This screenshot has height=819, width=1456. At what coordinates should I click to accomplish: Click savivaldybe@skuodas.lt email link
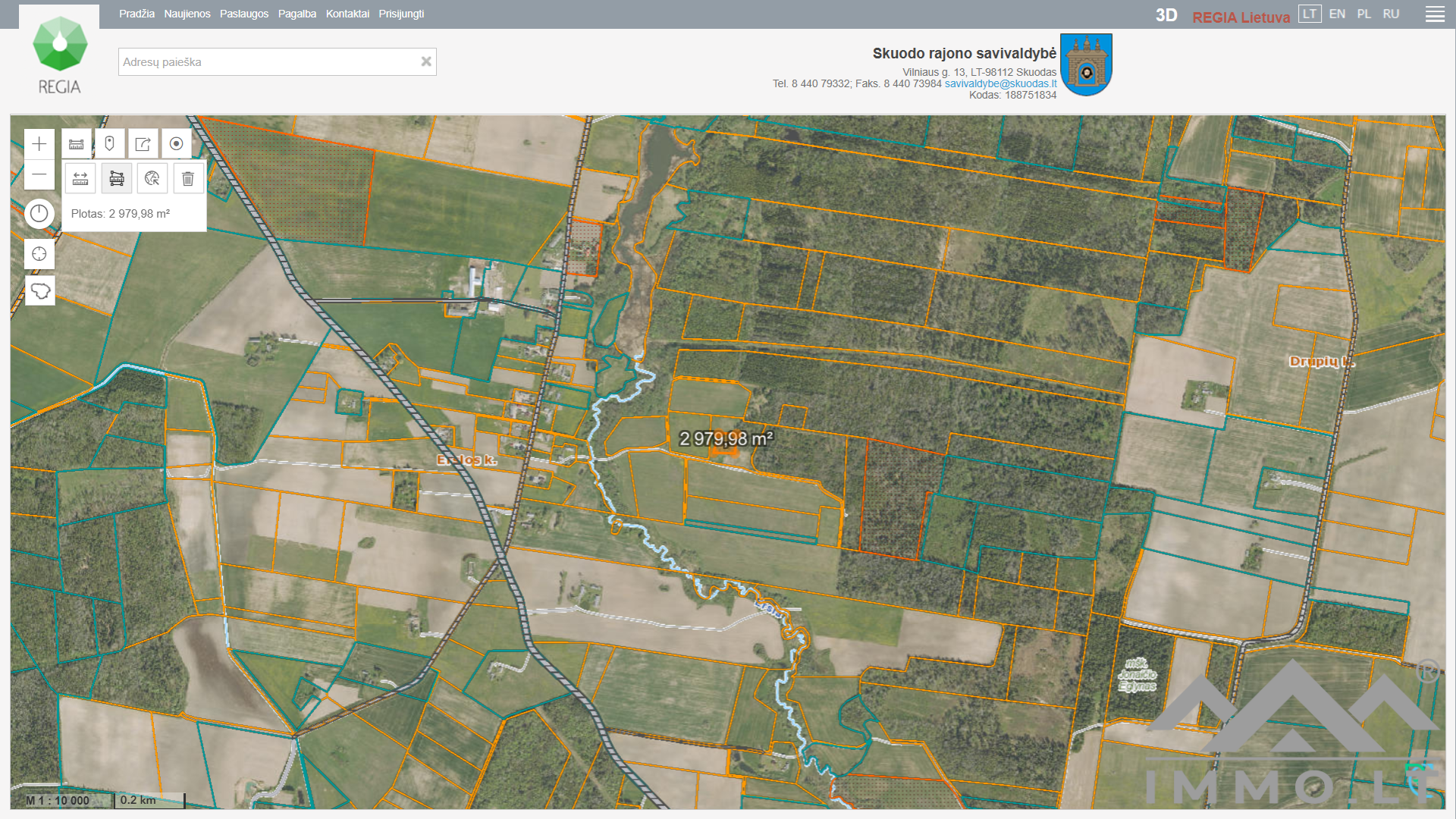tap(1000, 83)
